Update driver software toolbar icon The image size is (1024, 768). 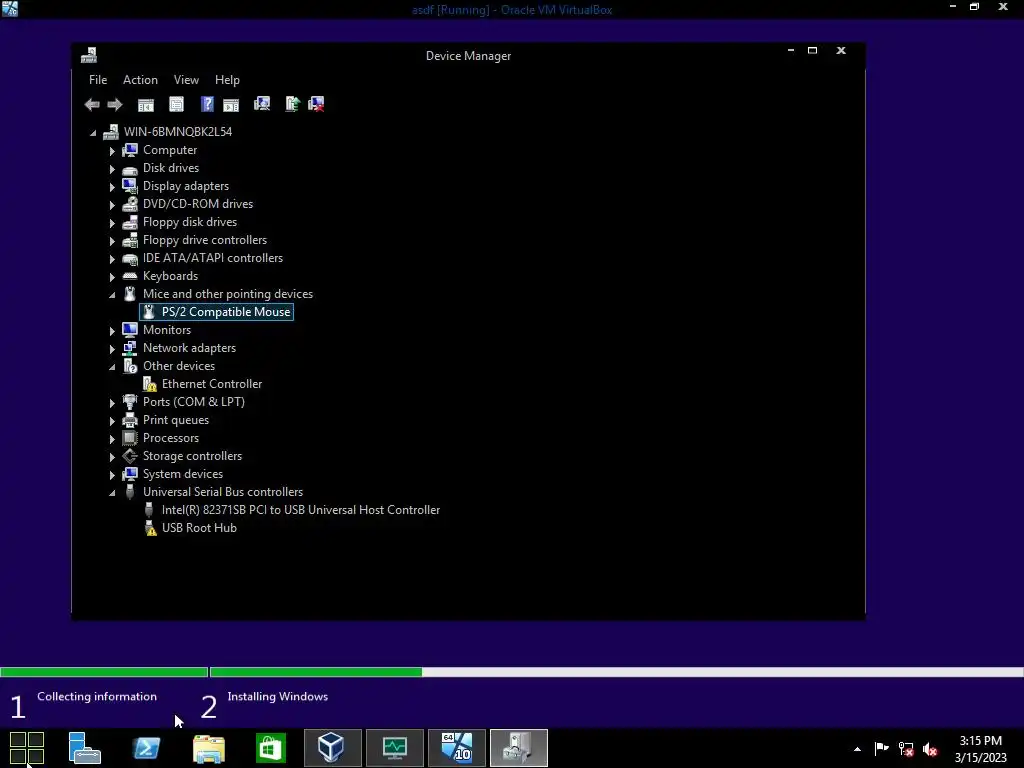pyautogui.click(x=292, y=104)
